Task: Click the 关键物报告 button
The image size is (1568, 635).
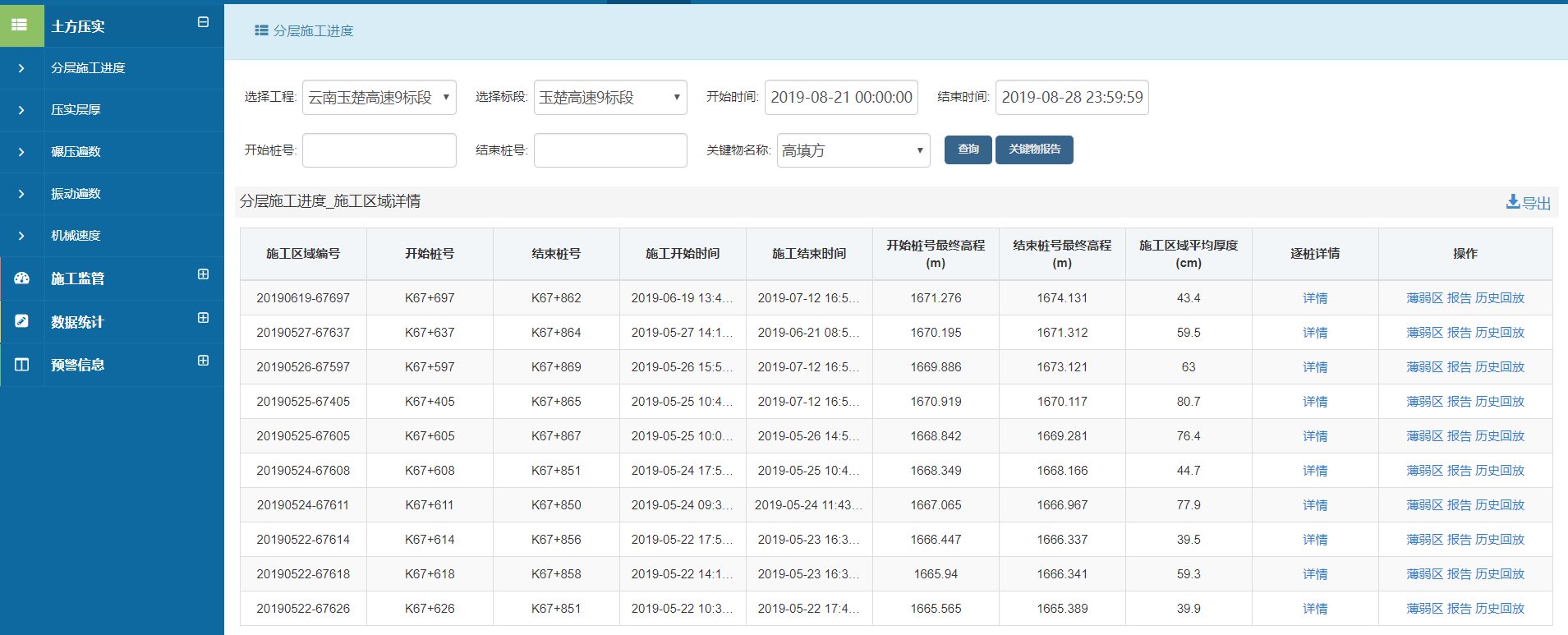Action: click(1034, 150)
